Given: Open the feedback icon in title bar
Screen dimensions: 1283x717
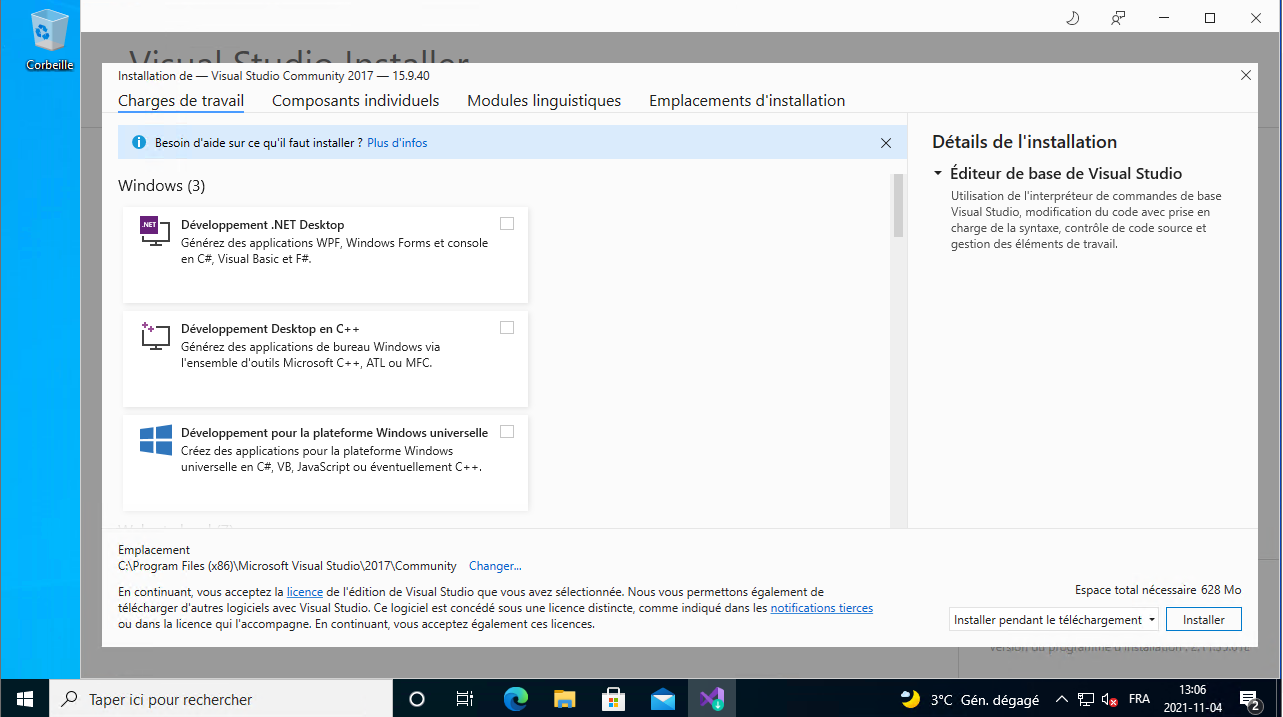Looking at the screenshot, I should [x=1118, y=18].
